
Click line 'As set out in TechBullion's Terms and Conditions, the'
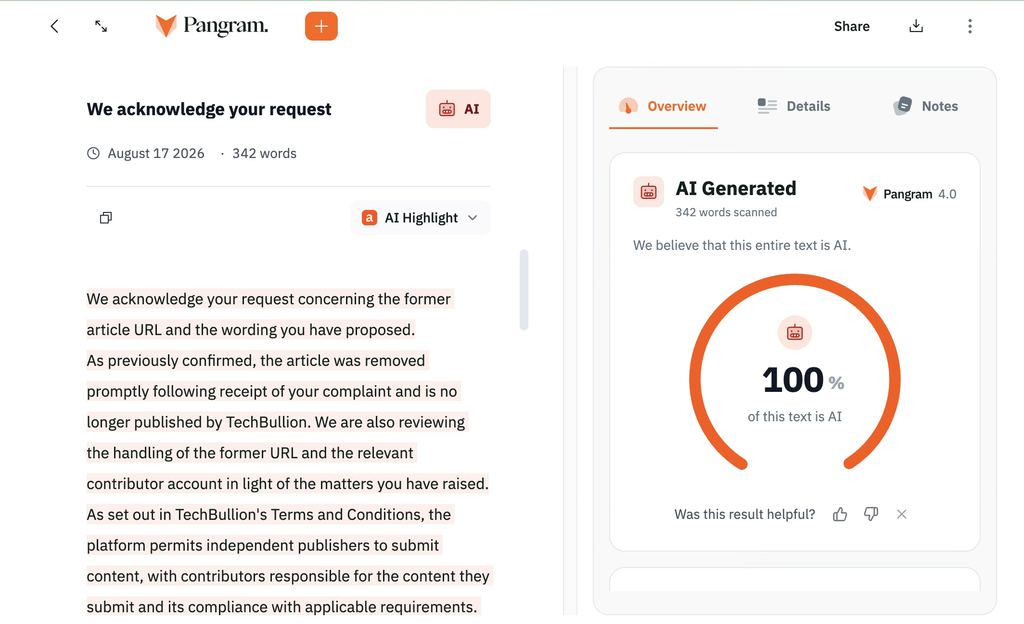click(x=269, y=514)
